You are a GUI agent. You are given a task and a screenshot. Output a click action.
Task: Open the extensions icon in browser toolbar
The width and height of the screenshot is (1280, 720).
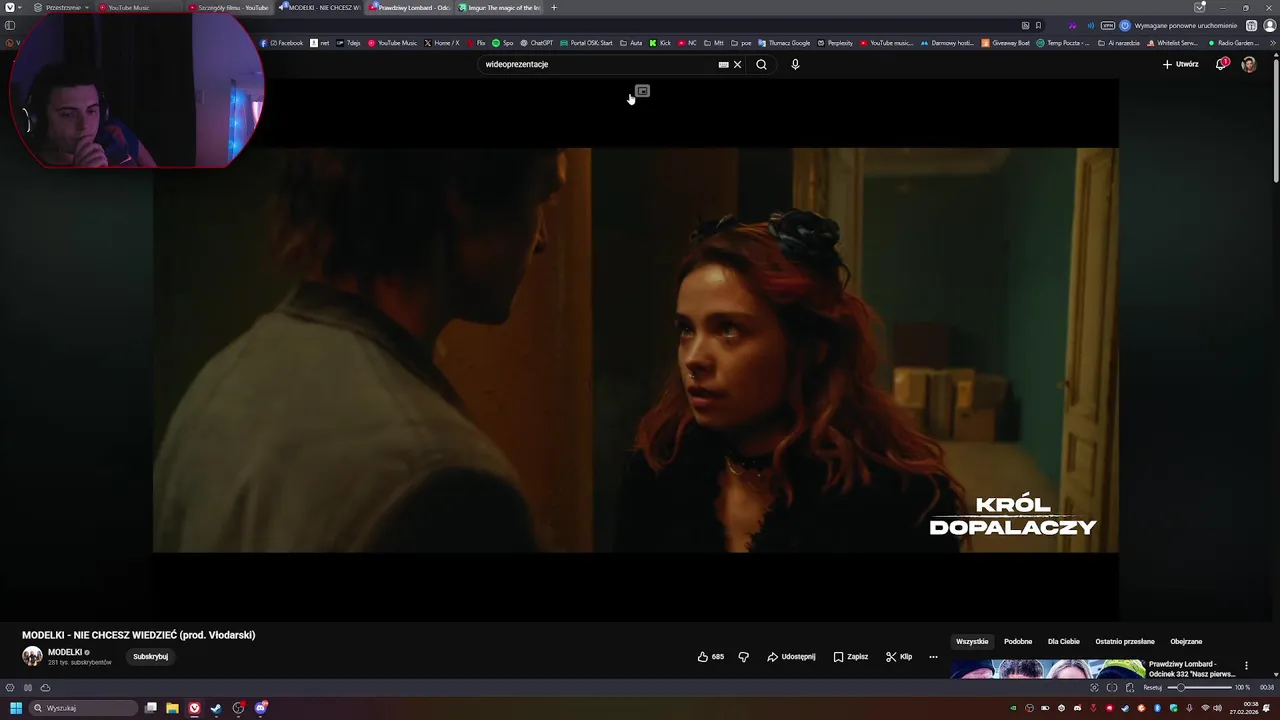[1251, 25]
